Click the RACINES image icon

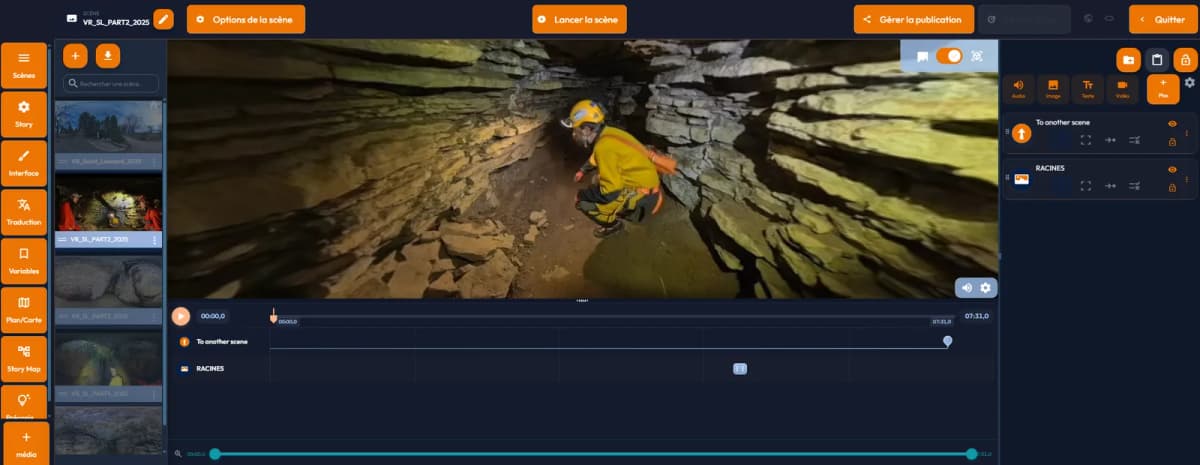(1022, 179)
